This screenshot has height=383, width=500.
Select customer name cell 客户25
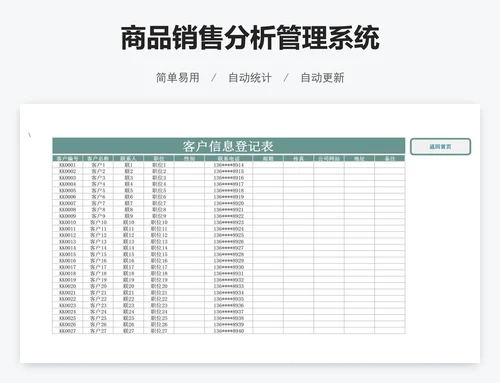pos(98,318)
